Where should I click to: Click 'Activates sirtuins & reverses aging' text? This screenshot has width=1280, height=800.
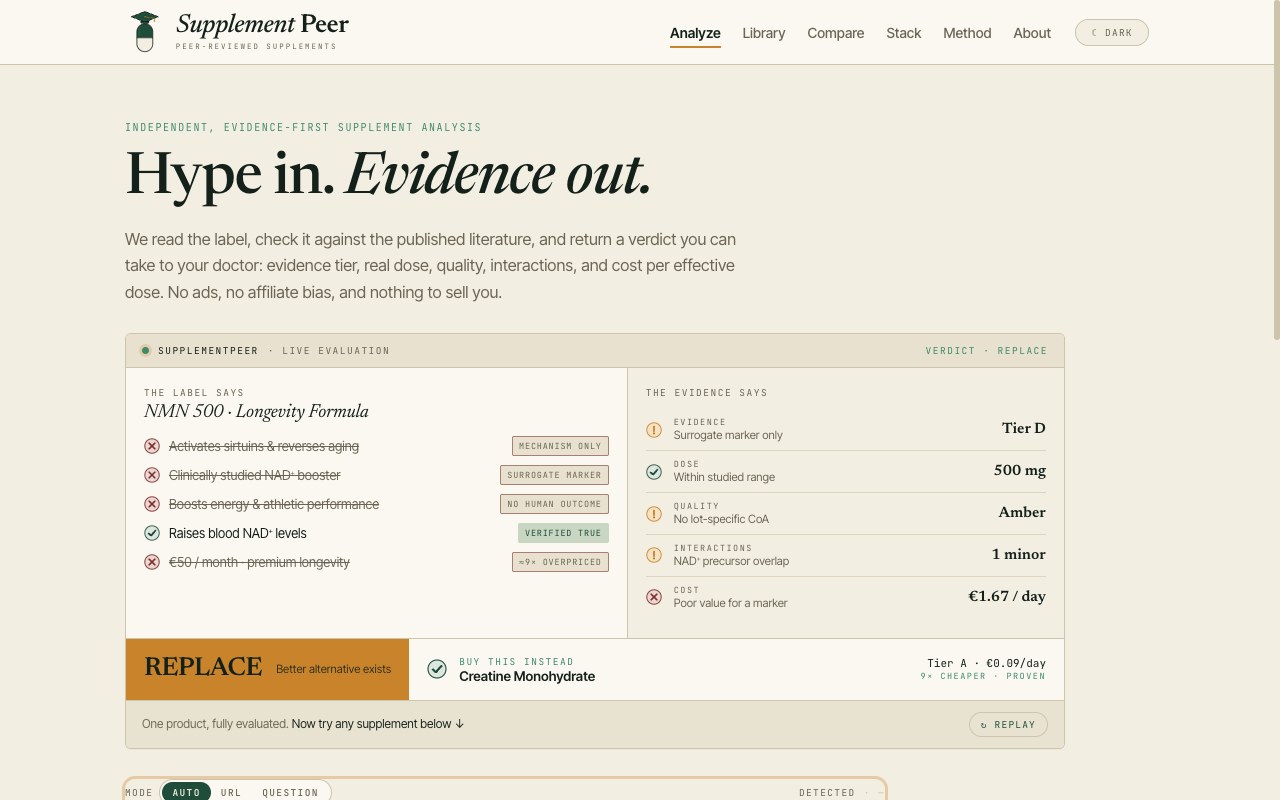click(264, 446)
